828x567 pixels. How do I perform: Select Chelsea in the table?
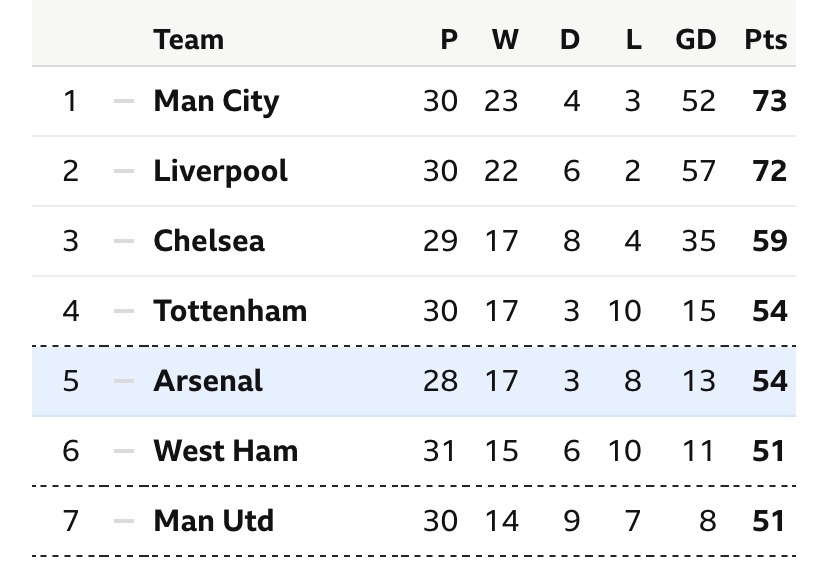[209, 241]
